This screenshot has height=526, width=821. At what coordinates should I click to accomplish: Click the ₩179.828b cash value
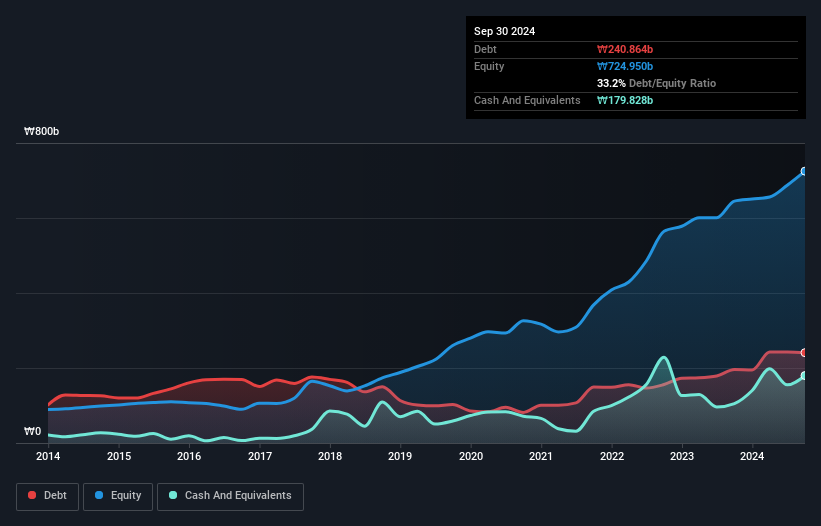[625, 100]
